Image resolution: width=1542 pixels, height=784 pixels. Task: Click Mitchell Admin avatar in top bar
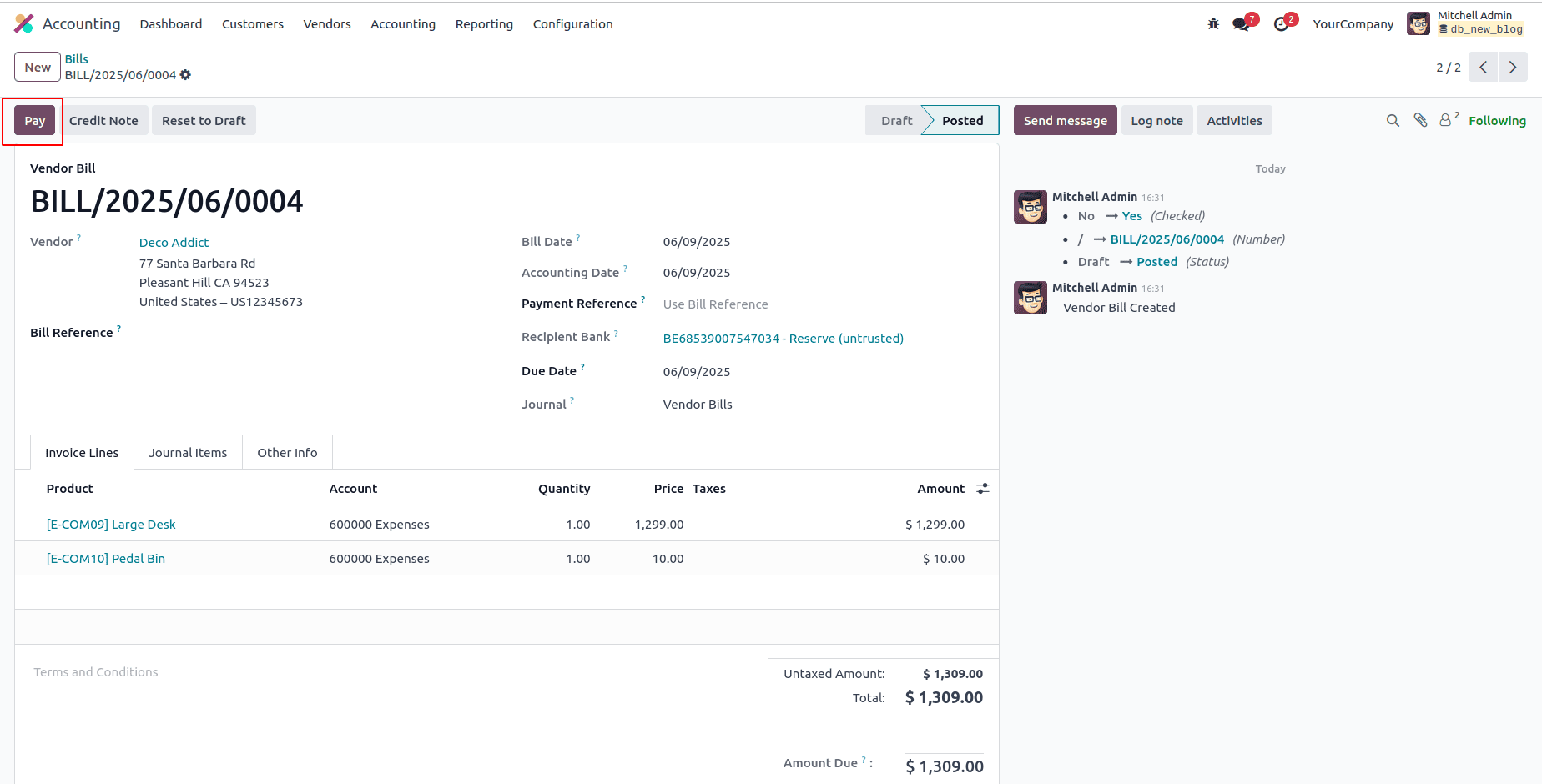point(1419,23)
